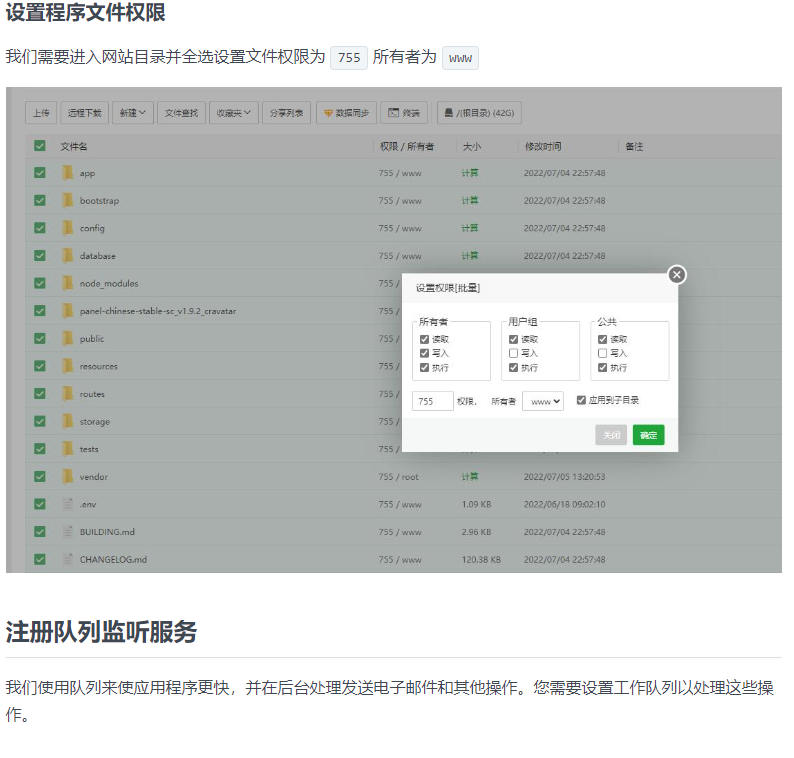The width and height of the screenshot is (794, 758).
Task: Click the BUILDING.md file name
Action: click(107, 532)
